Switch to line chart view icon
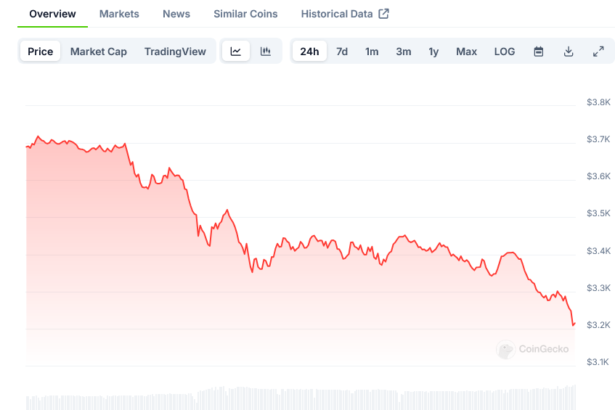This screenshot has height=410, width=615. point(235,52)
